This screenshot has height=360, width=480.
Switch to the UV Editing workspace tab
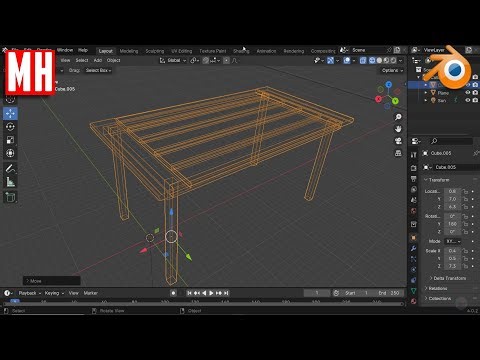pyautogui.click(x=182, y=51)
